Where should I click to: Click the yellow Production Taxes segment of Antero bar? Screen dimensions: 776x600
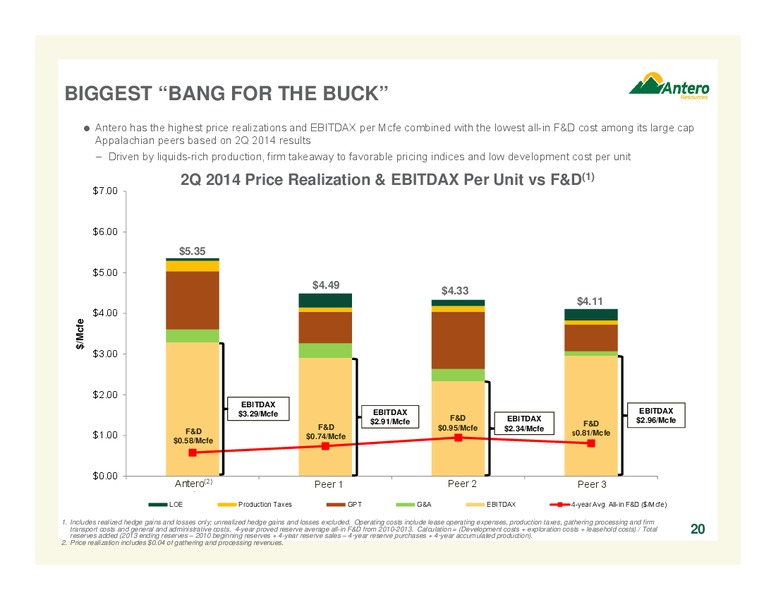pyautogui.click(x=193, y=266)
